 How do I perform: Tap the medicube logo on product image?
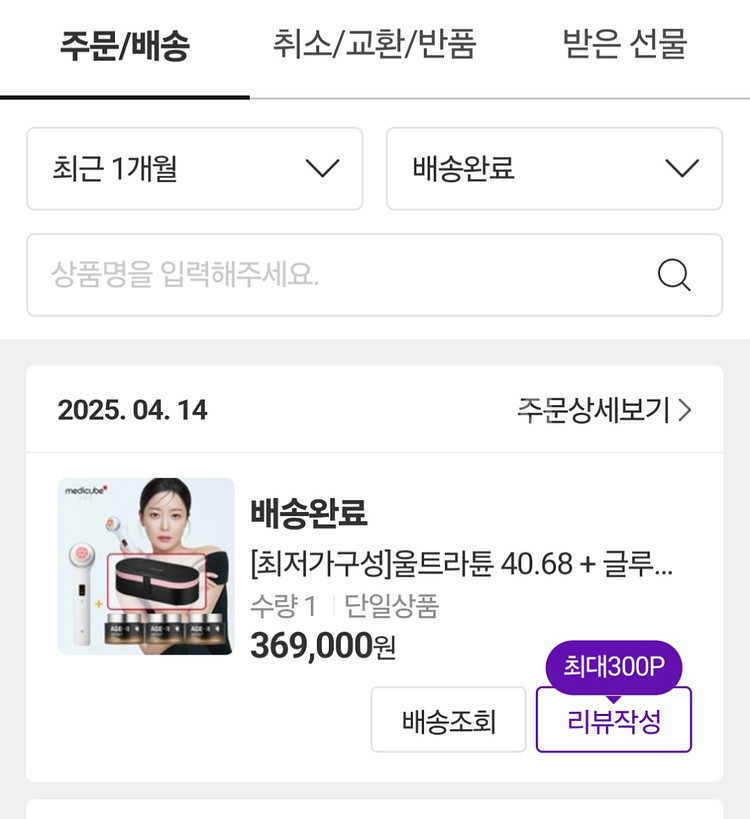tap(86, 490)
